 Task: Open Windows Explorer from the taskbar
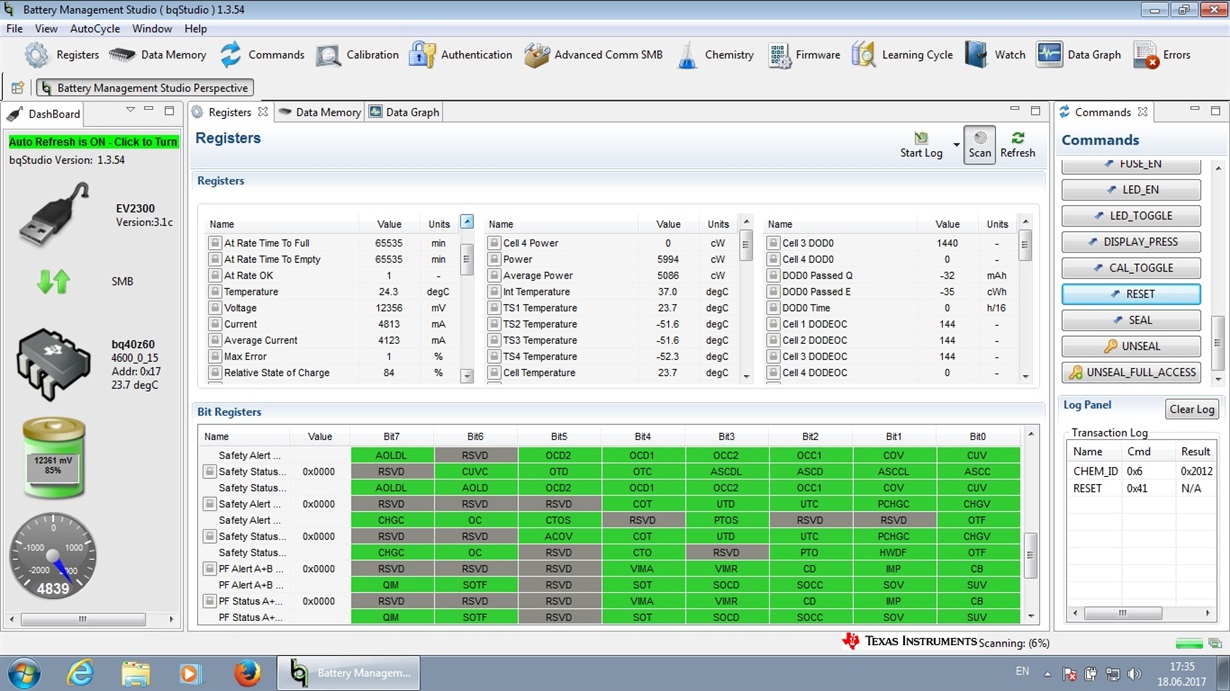tap(136, 673)
